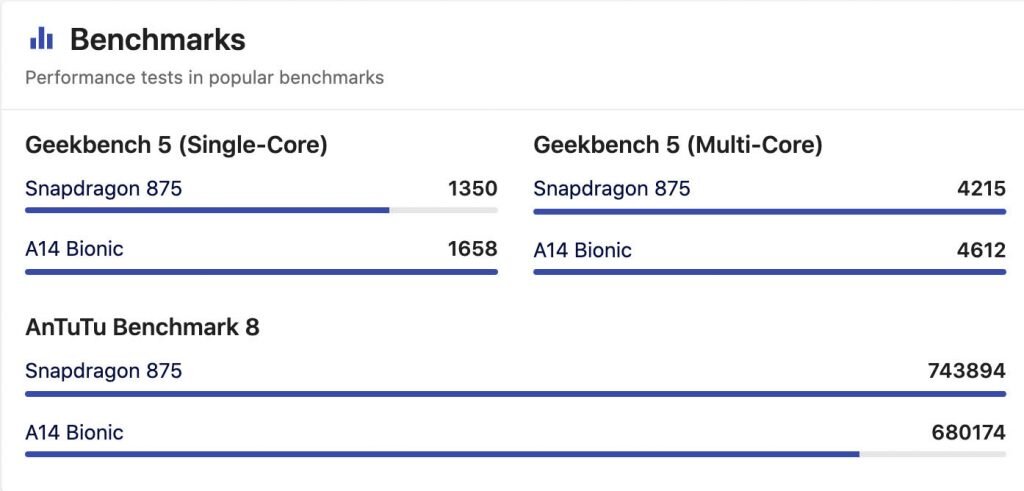The width and height of the screenshot is (1024, 491).
Task: Select A14 Bionic label under Single-Core
Action: click(74, 249)
